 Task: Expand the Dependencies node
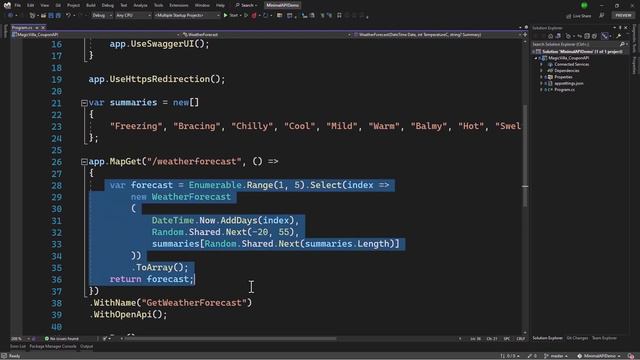pyautogui.click(x=542, y=71)
